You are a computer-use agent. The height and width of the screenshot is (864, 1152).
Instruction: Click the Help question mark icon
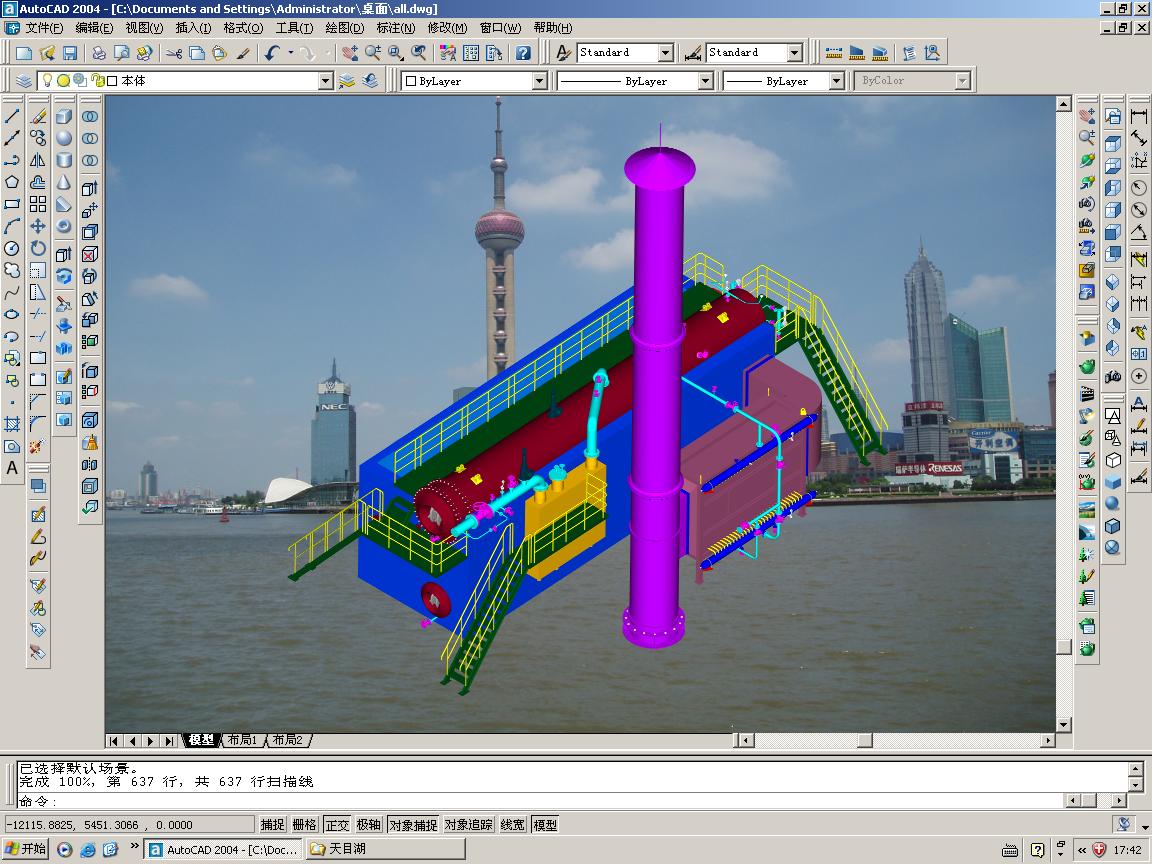tap(522, 53)
